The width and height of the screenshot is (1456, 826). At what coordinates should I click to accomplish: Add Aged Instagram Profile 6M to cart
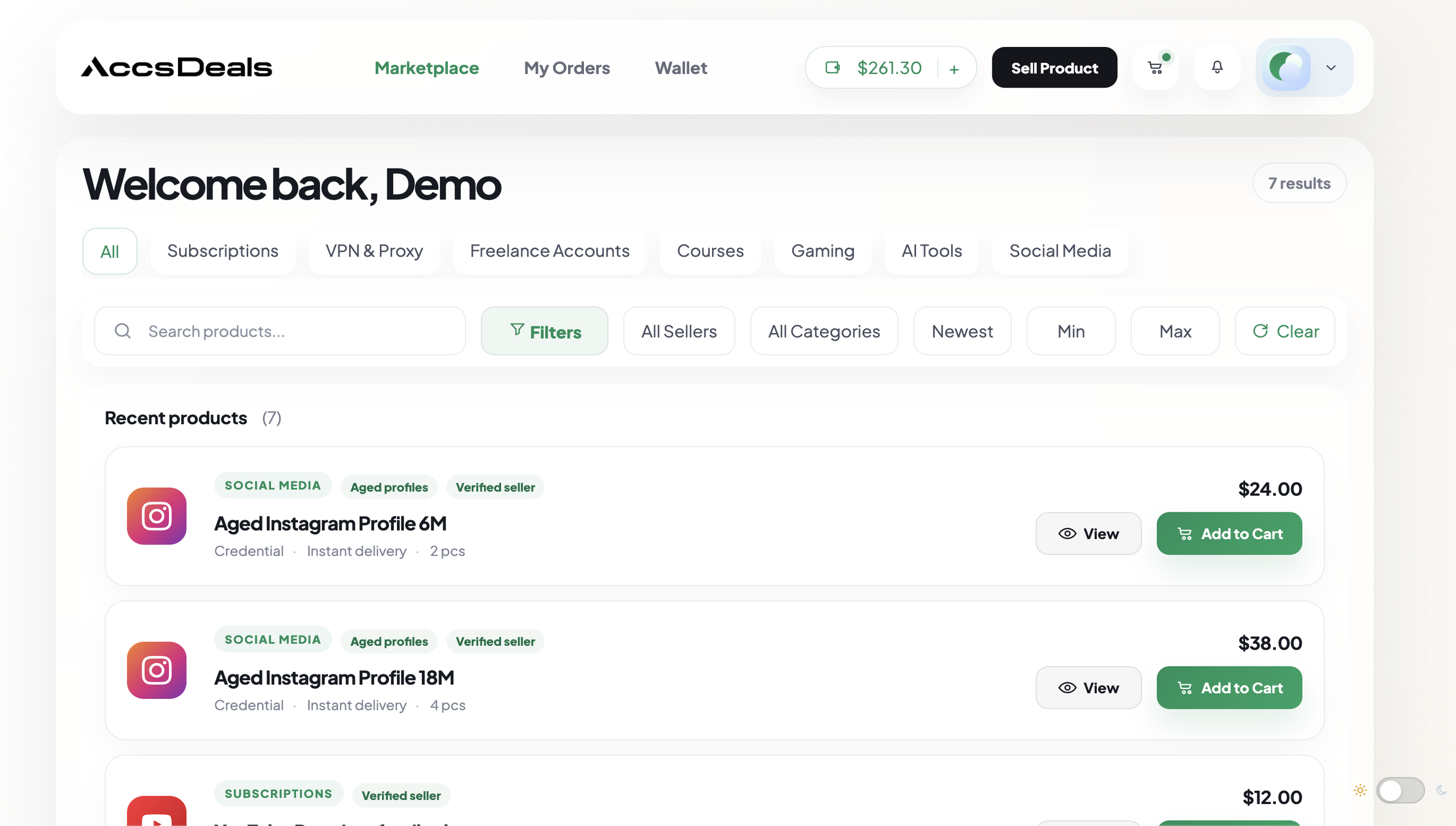pyautogui.click(x=1230, y=533)
